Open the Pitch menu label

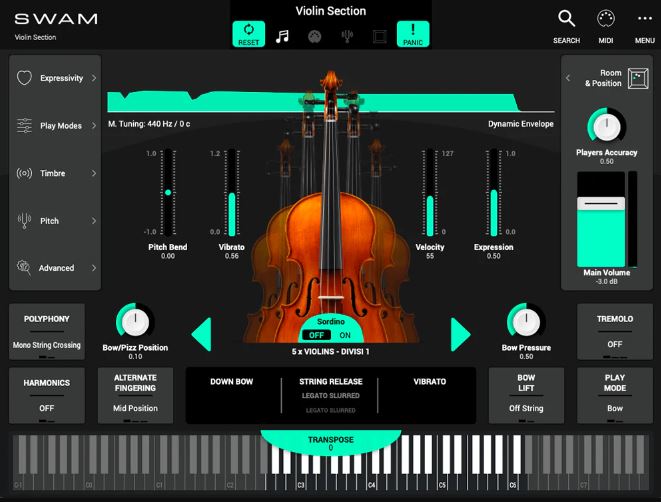[49, 220]
